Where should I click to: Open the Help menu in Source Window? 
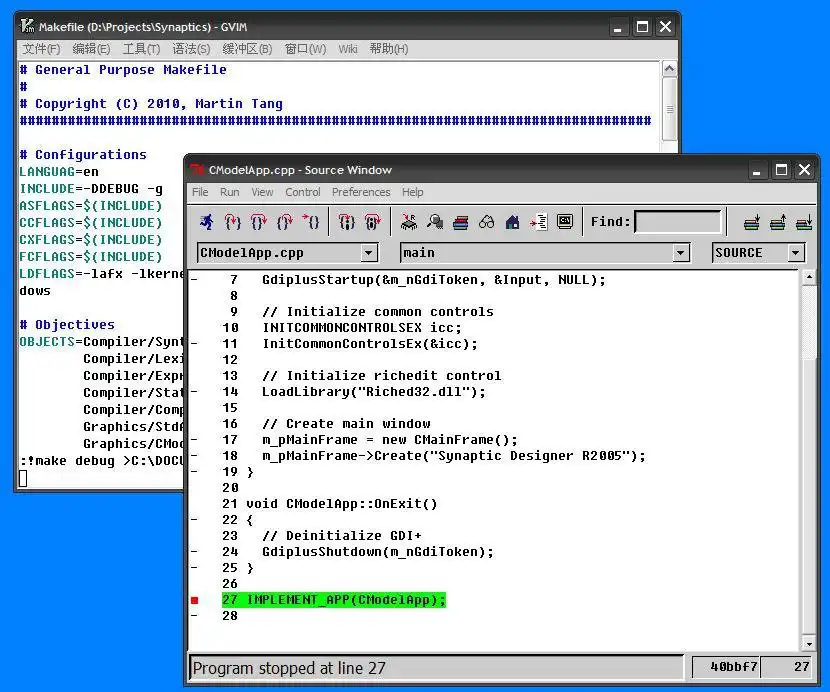tap(412, 192)
